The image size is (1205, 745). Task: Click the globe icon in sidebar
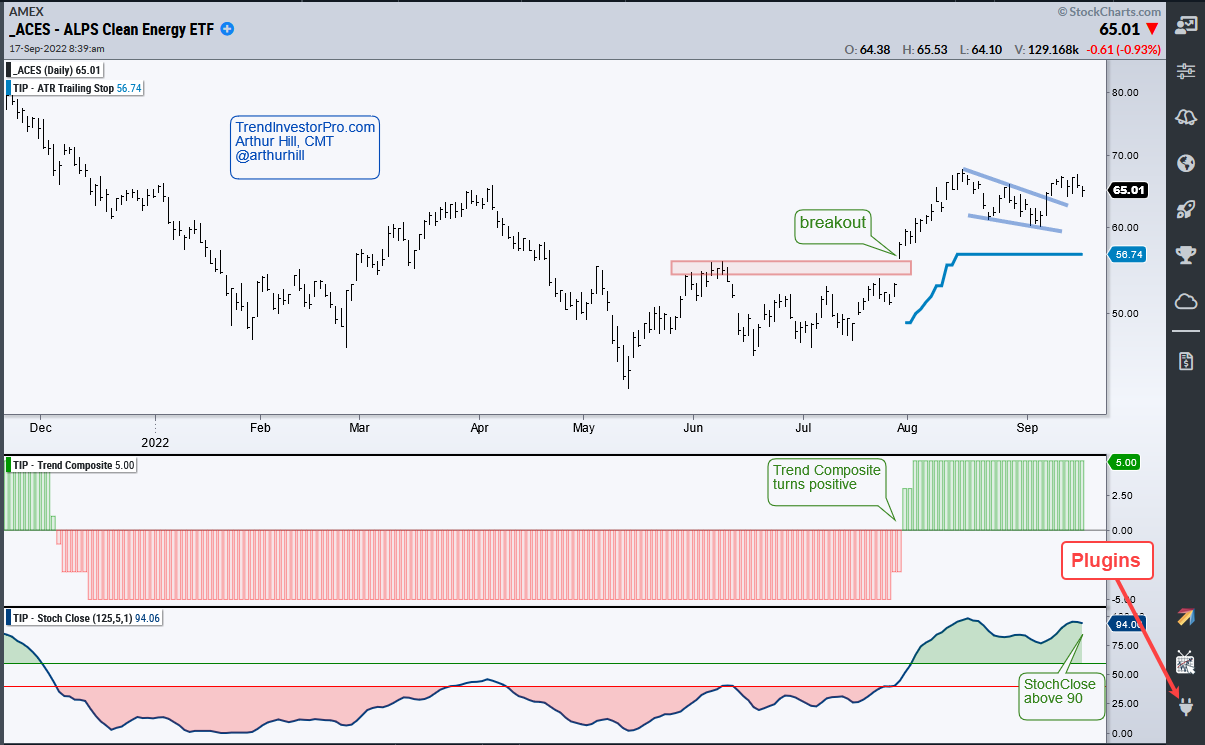coord(1187,163)
